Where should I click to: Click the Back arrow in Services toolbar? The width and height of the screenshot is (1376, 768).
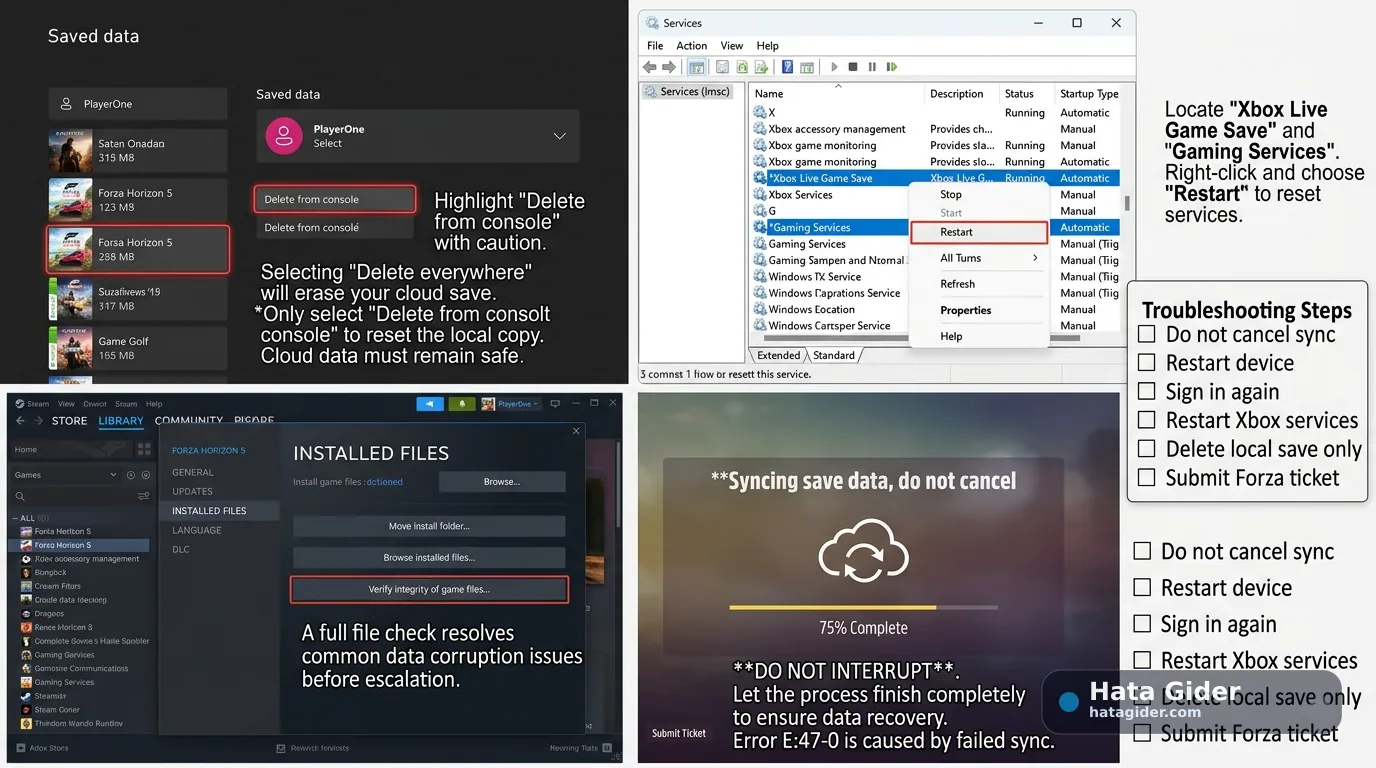click(x=649, y=67)
